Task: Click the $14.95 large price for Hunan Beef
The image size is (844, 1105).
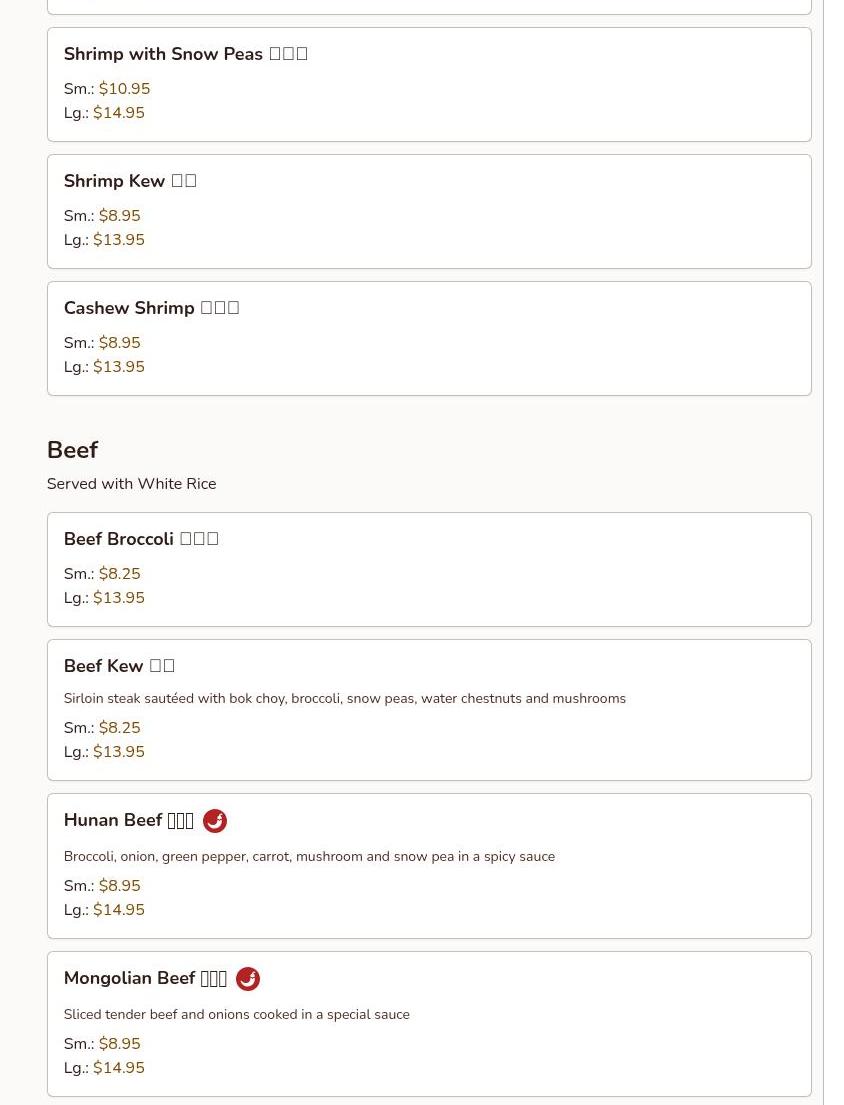Action: pos(119,910)
